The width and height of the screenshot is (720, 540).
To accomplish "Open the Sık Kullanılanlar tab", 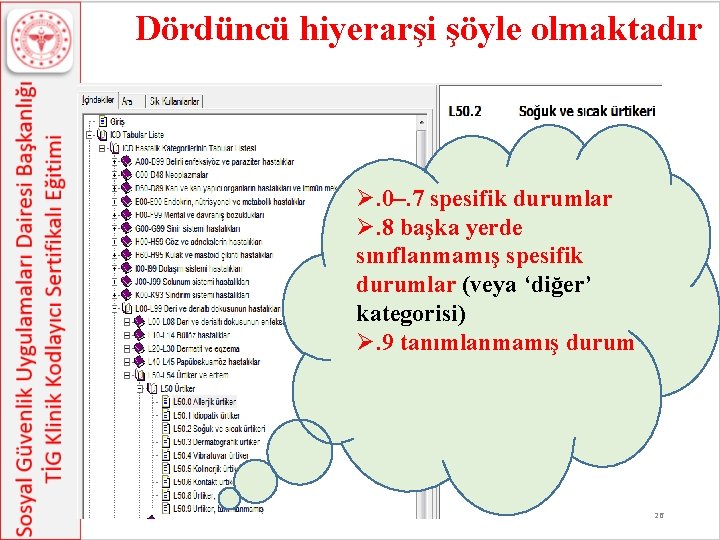I will (x=174, y=101).
